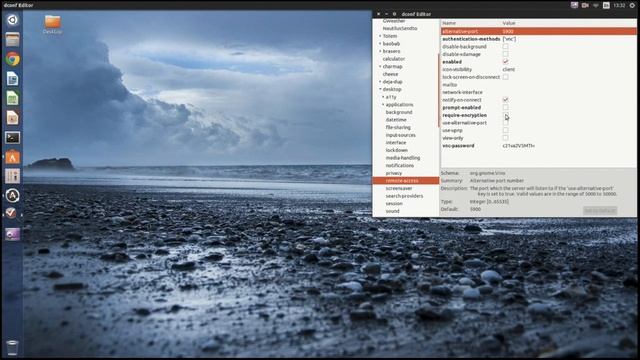Screen dimensions: 640x360
Task: Open the Desktop folder icon
Action: (52, 24)
